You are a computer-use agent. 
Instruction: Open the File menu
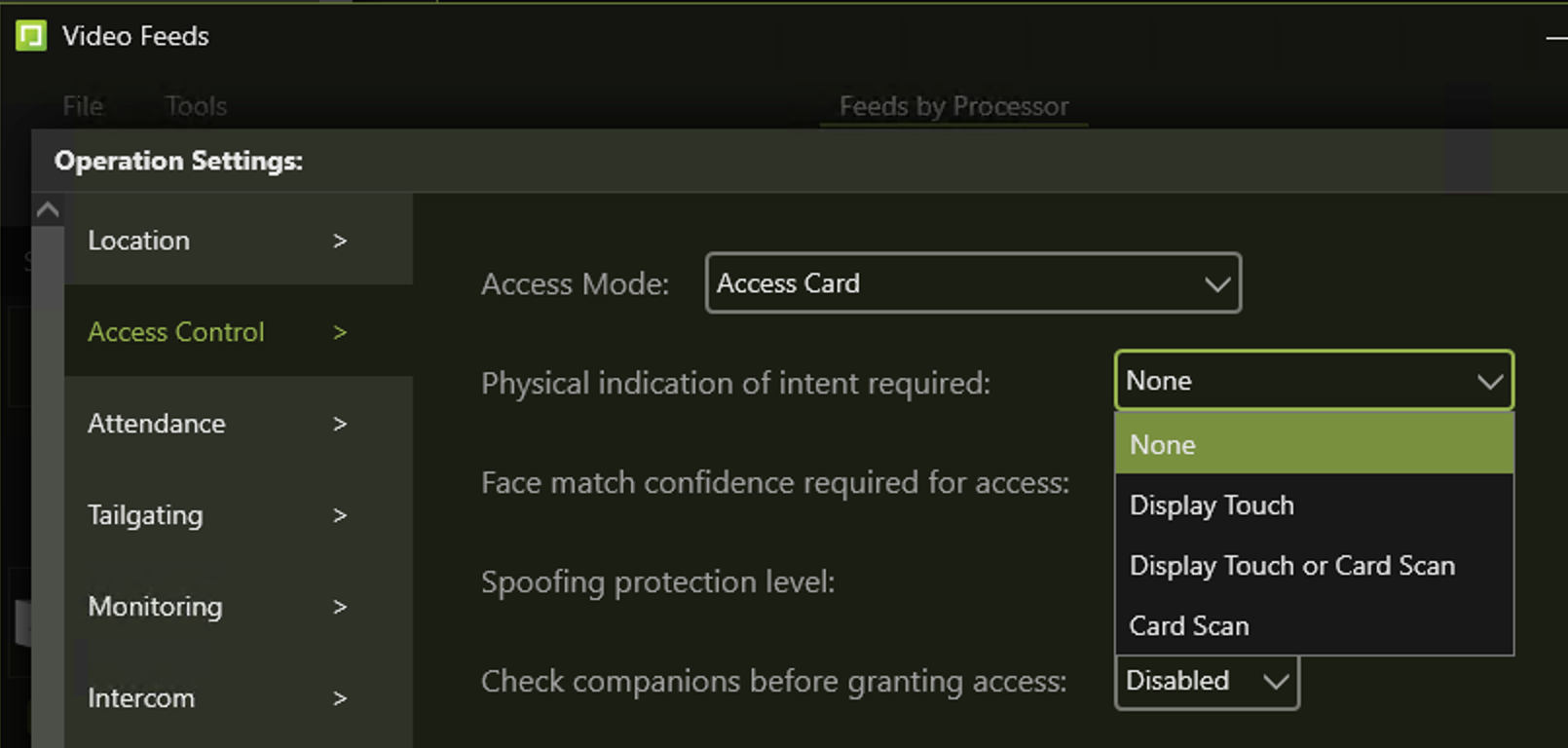(x=83, y=106)
